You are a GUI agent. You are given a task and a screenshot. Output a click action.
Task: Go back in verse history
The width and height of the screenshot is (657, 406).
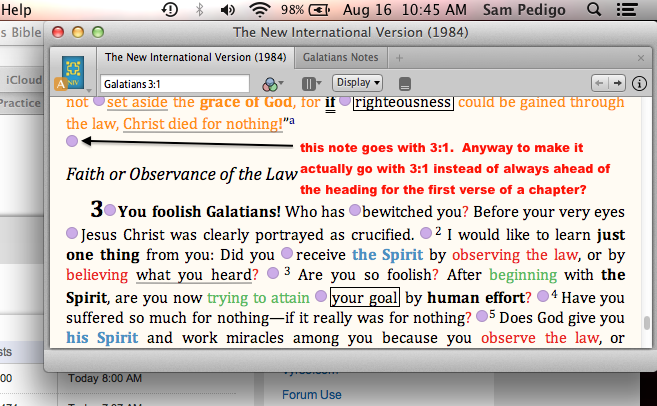pos(600,83)
